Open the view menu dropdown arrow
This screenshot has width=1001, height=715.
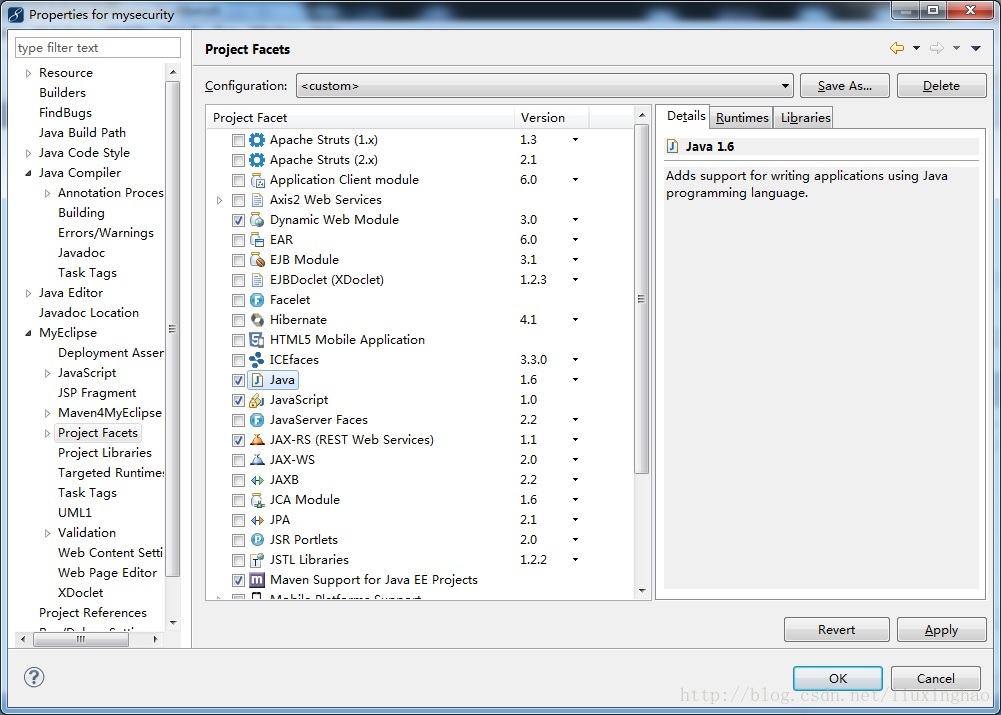pos(975,49)
